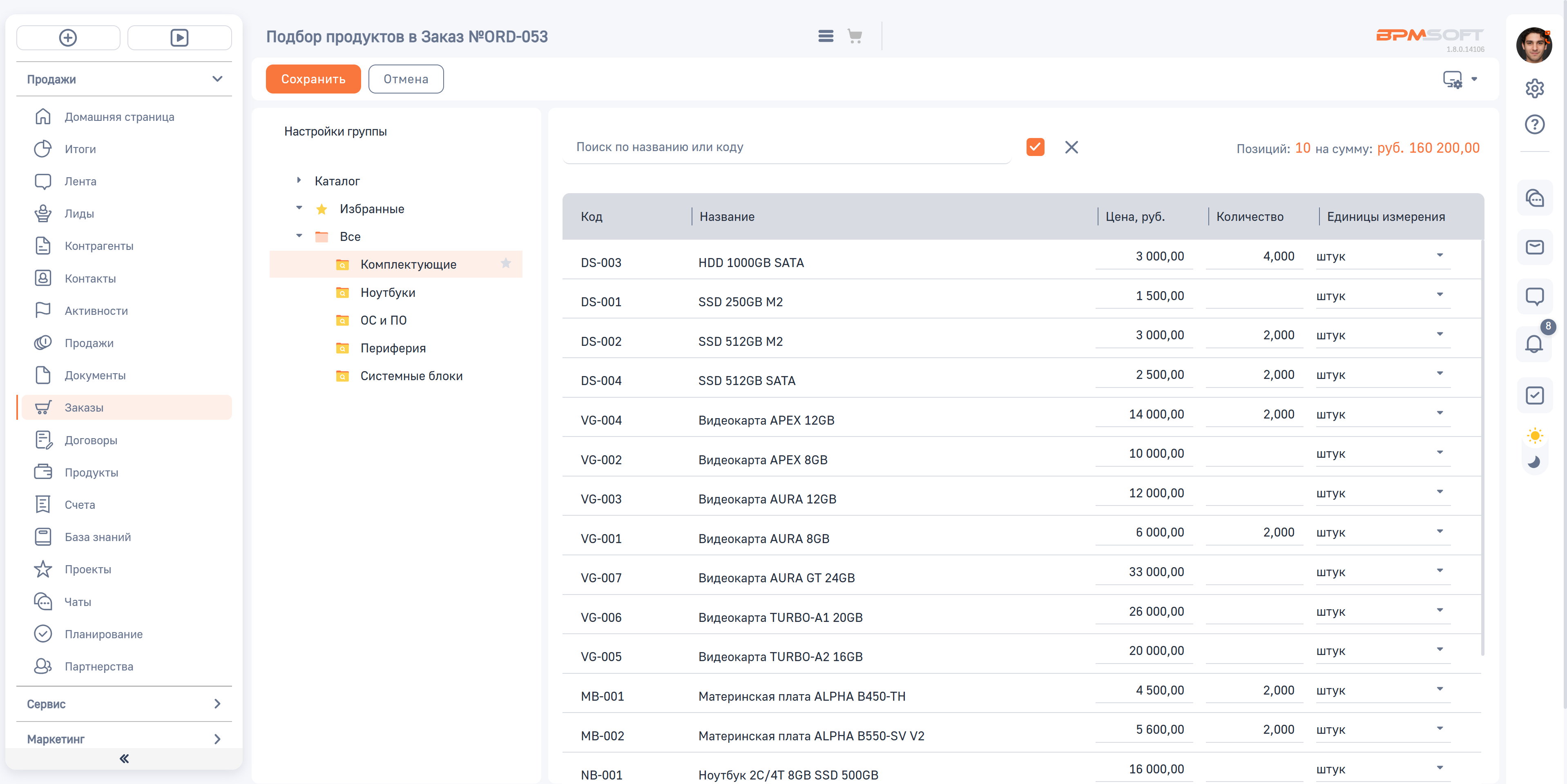Toggle the orange selected-only checkbox

click(x=1035, y=147)
